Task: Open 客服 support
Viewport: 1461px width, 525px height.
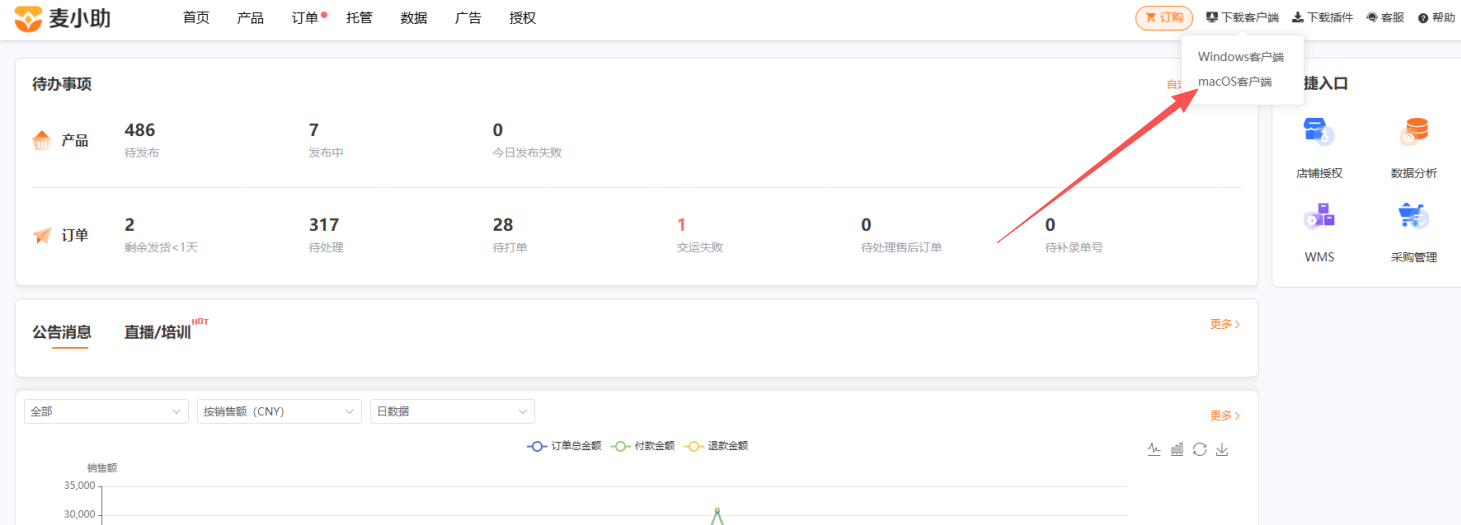Action: tap(1385, 17)
